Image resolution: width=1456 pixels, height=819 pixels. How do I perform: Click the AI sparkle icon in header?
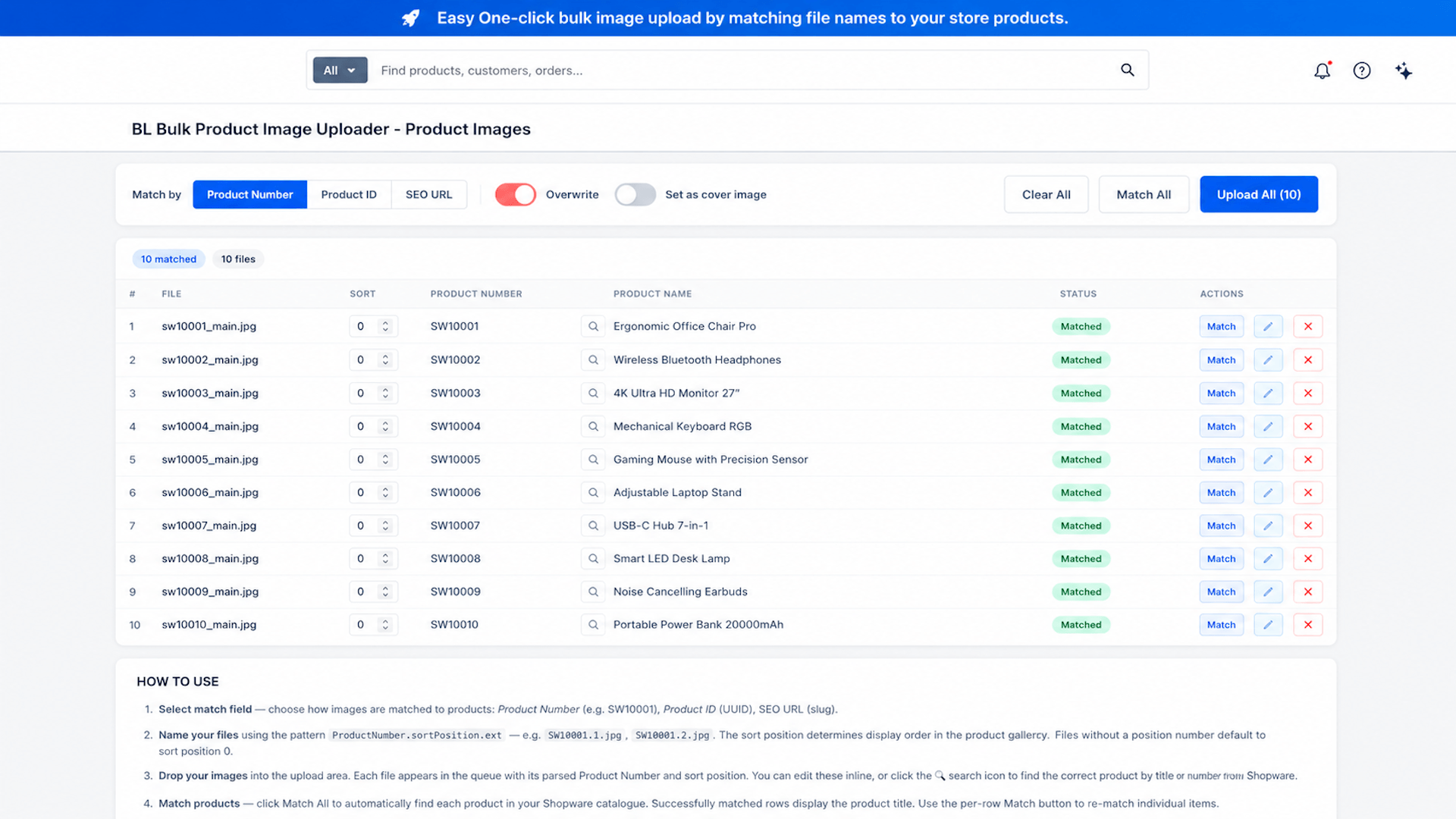tap(1404, 71)
